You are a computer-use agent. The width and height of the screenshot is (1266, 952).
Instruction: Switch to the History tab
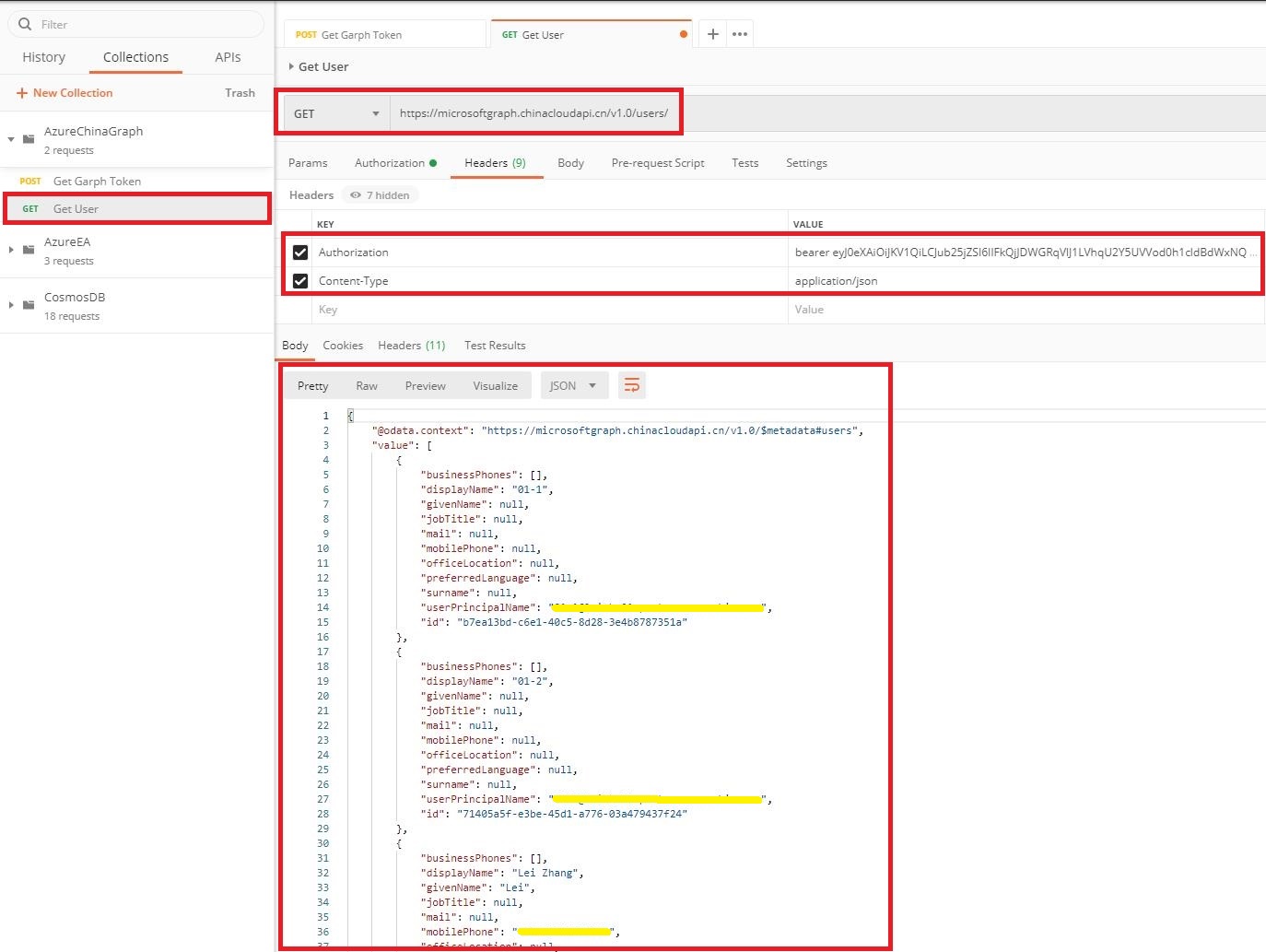coord(44,57)
